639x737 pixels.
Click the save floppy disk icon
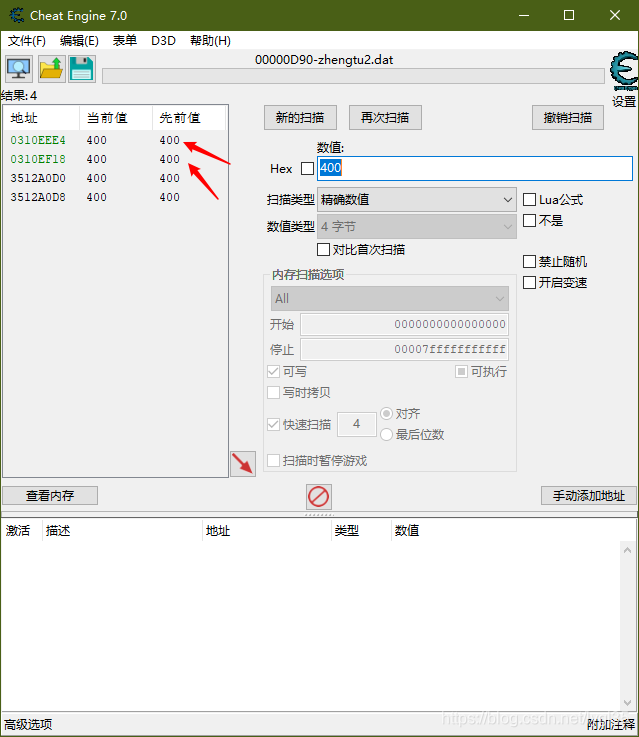point(82,69)
